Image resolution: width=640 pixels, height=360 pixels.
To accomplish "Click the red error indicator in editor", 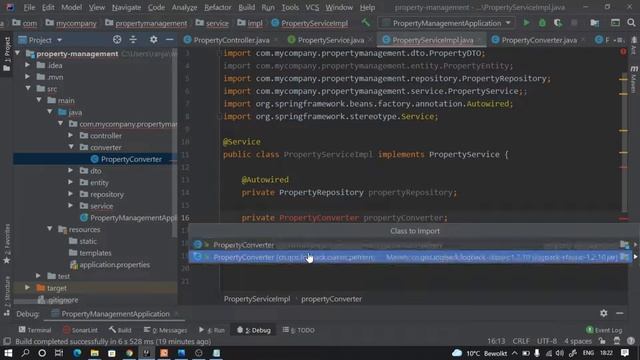I will 623,52.
